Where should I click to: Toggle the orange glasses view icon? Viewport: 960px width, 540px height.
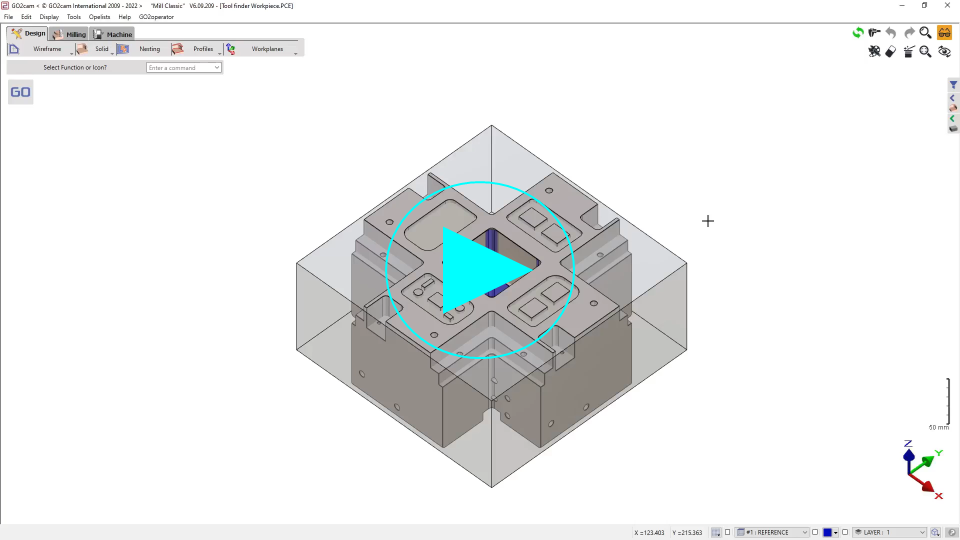pos(944,33)
